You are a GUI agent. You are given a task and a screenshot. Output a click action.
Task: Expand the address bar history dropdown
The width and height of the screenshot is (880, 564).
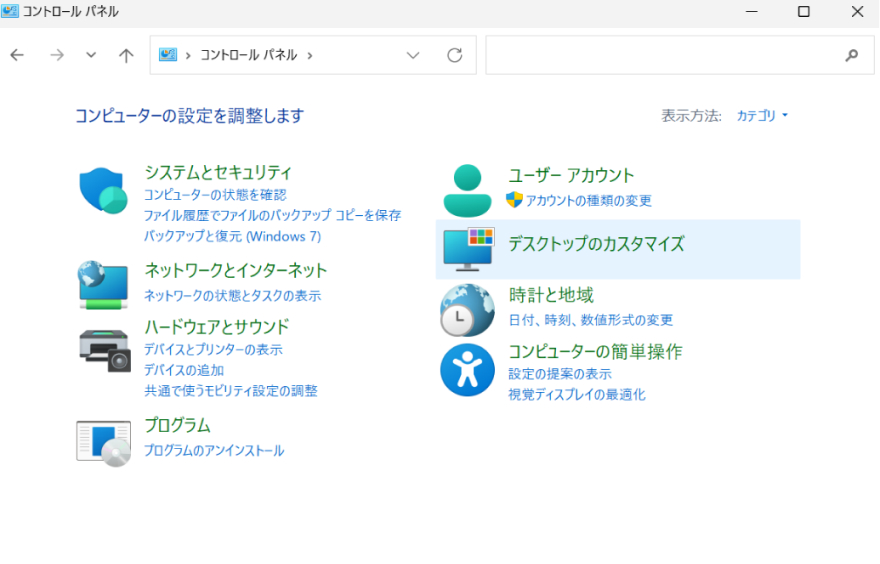click(x=413, y=55)
